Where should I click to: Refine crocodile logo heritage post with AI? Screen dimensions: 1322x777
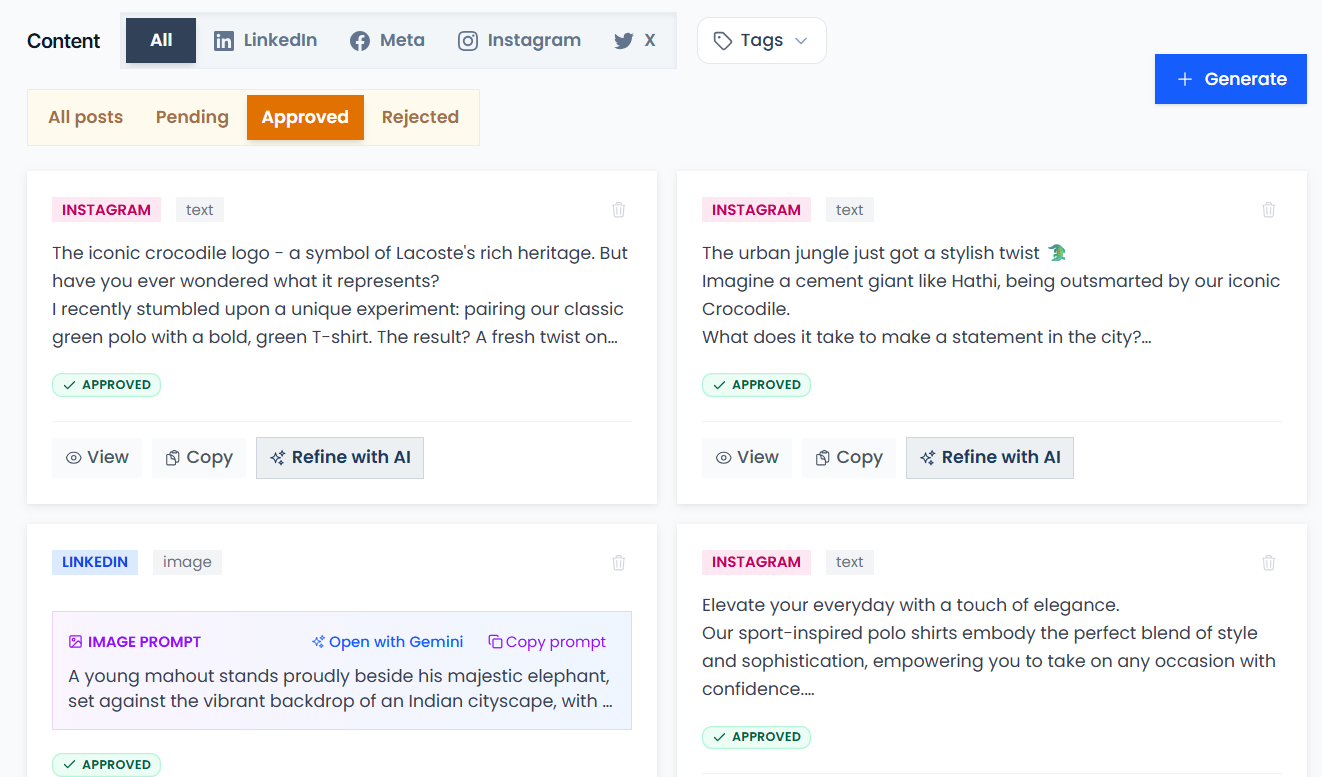340,458
